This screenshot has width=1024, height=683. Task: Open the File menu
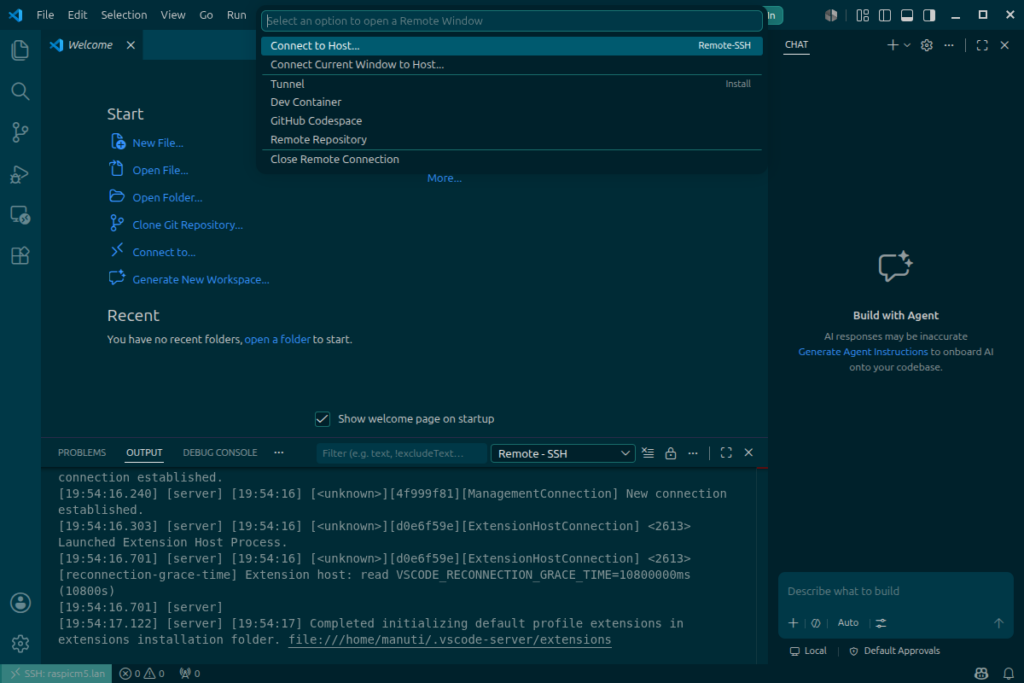[x=45, y=14]
